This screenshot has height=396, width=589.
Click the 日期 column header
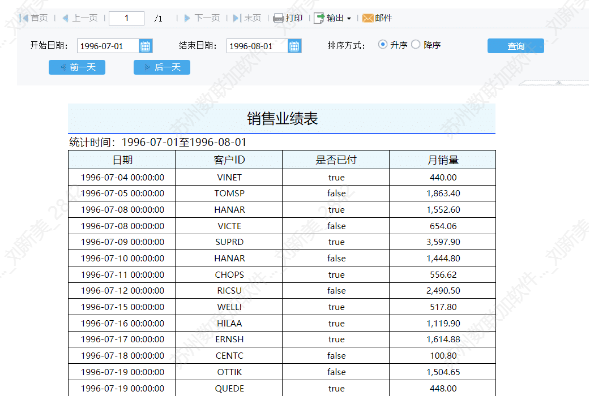122,160
